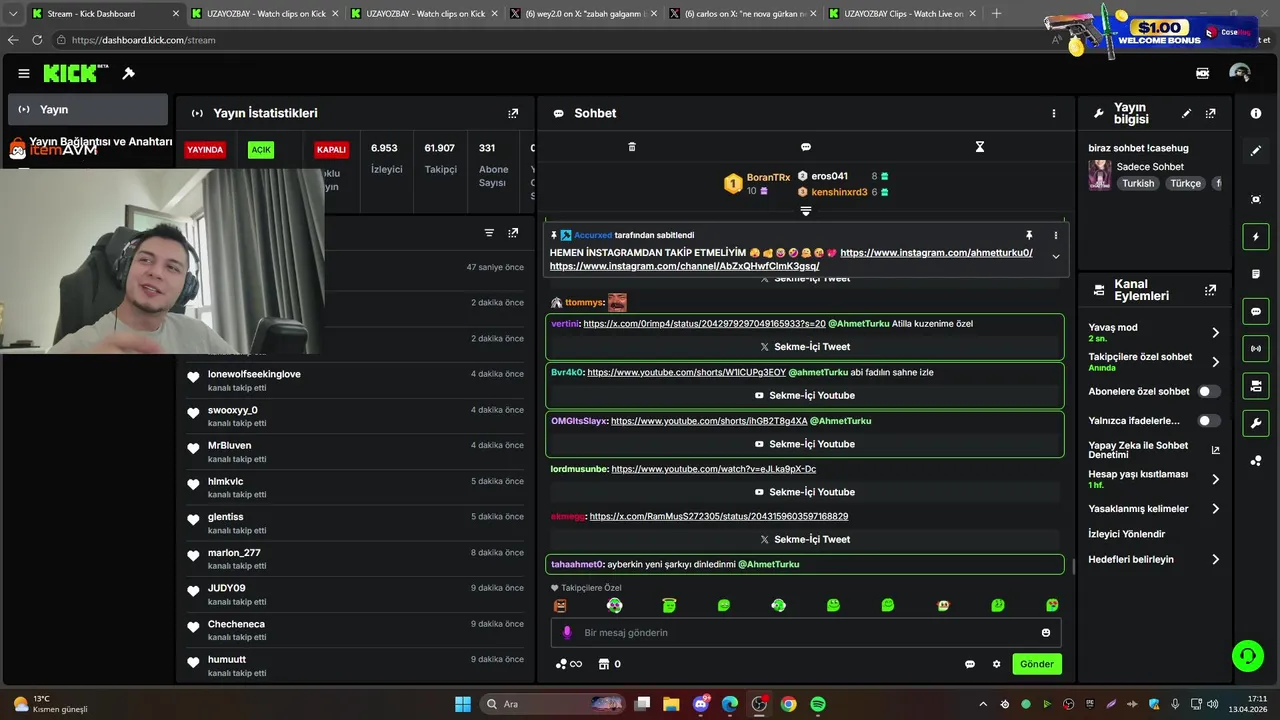Screen dimensions: 1280x720
Task: Toggle the lightning bolt widget in the sidebar
Action: (x=1256, y=237)
